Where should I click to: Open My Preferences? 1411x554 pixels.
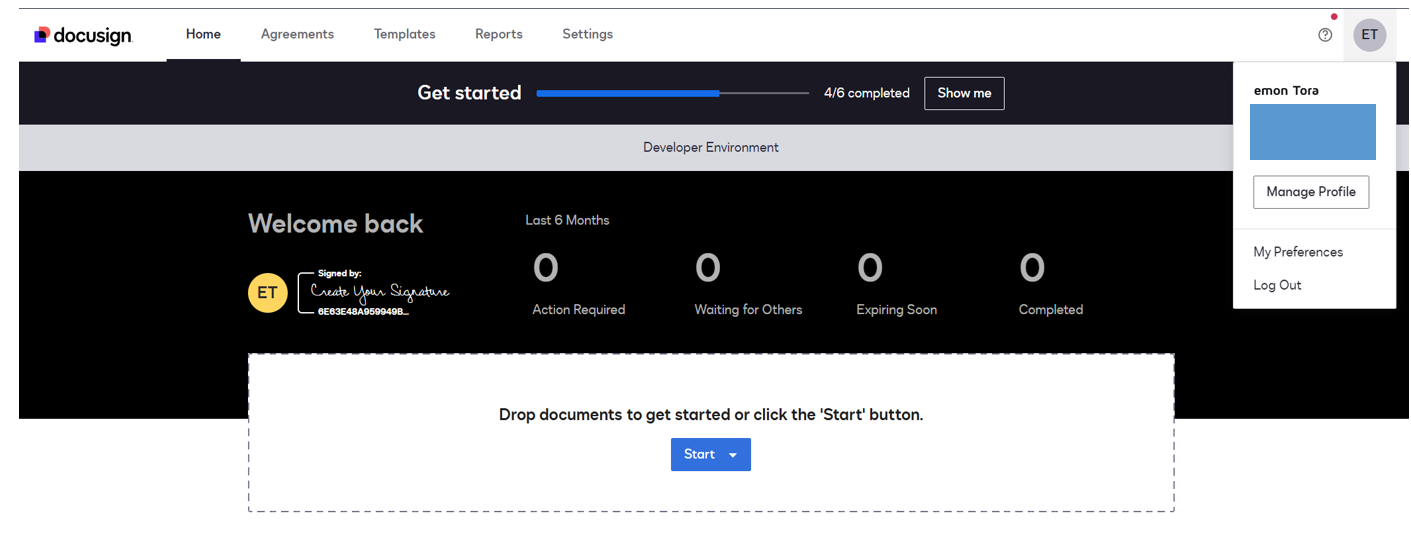pyautogui.click(x=1298, y=252)
